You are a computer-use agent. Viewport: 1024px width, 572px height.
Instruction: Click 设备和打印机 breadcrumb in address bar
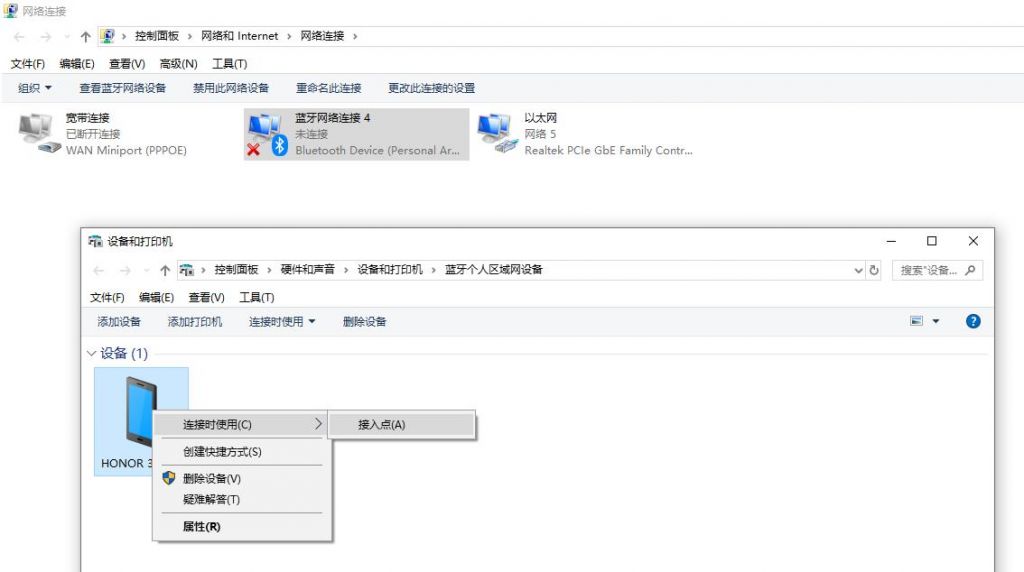click(x=390, y=270)
